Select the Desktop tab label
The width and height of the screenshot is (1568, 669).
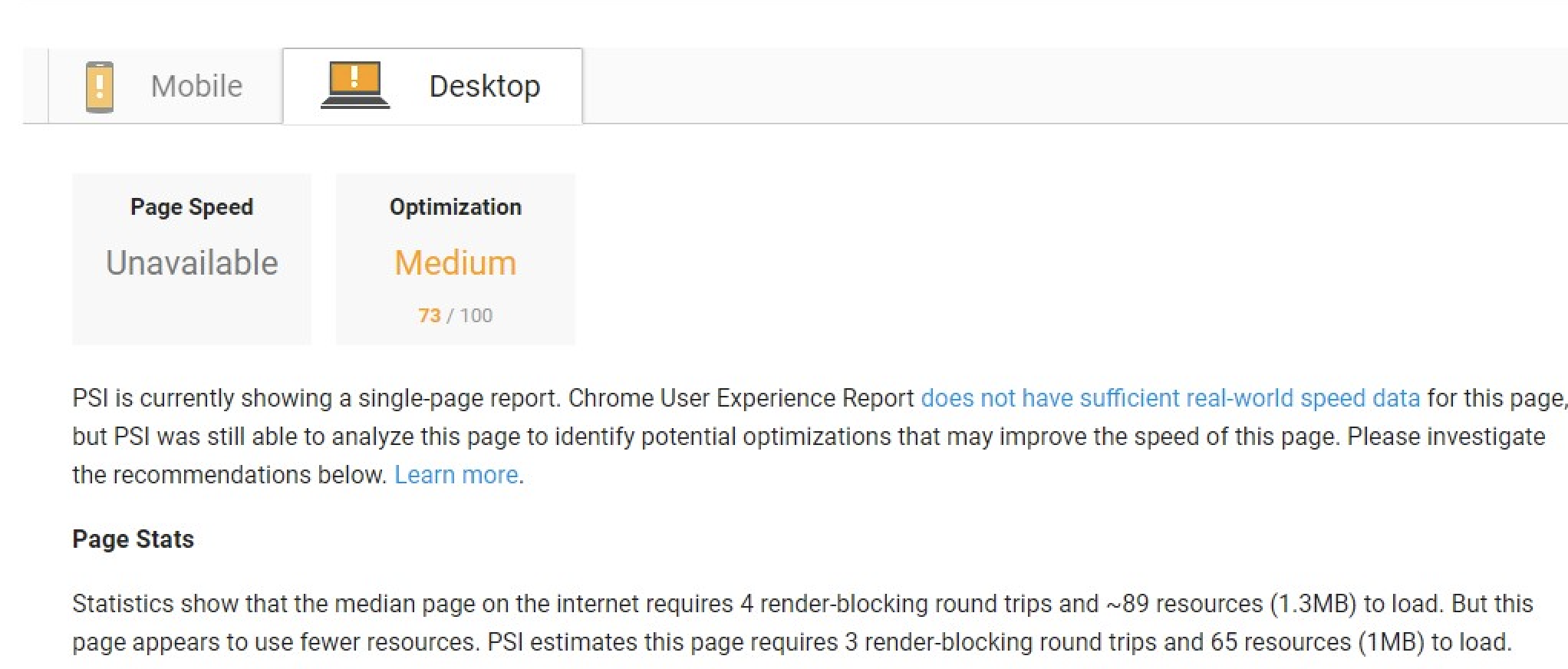click(x=484, y=86)
